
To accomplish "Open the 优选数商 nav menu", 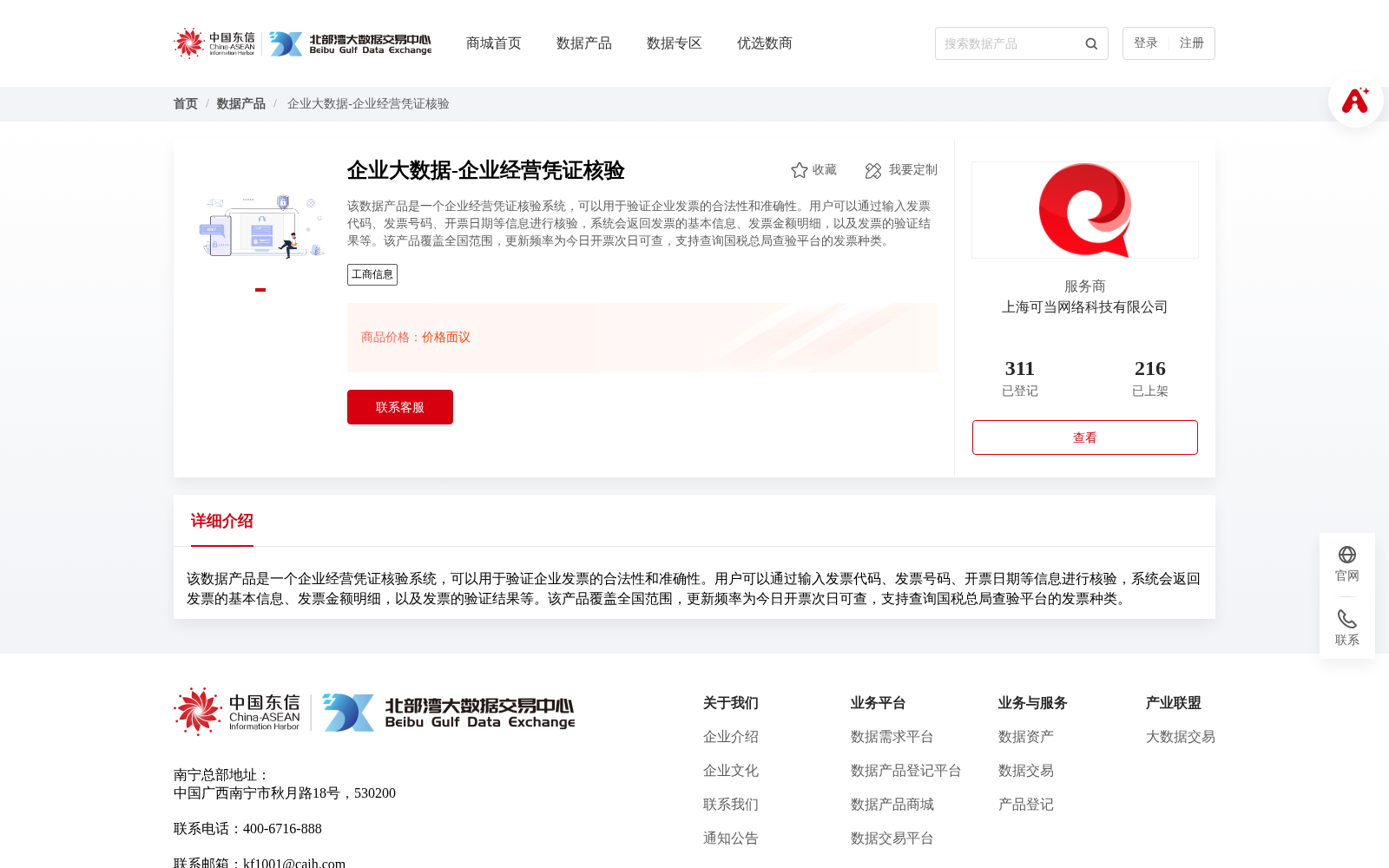I will coord(765,43).
